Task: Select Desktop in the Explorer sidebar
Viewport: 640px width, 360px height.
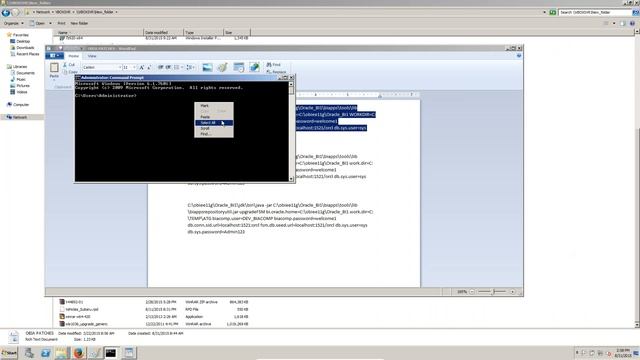Action: pos(20,41)
